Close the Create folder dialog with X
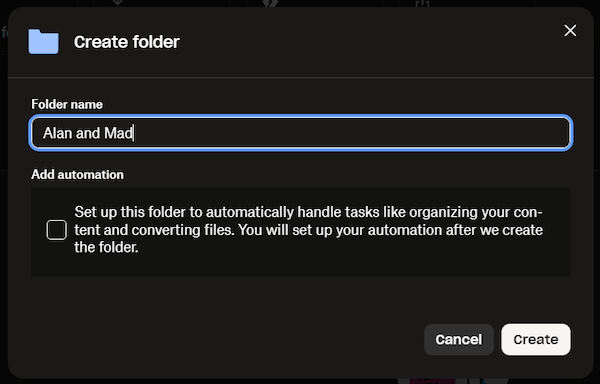The height and width of the screenshot is (384, 600). [x=570, y=31]
